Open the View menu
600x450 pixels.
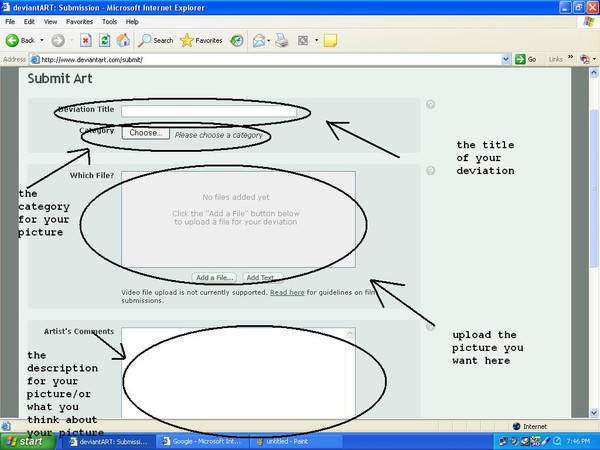pyautogui.click(x=50, y=22)
